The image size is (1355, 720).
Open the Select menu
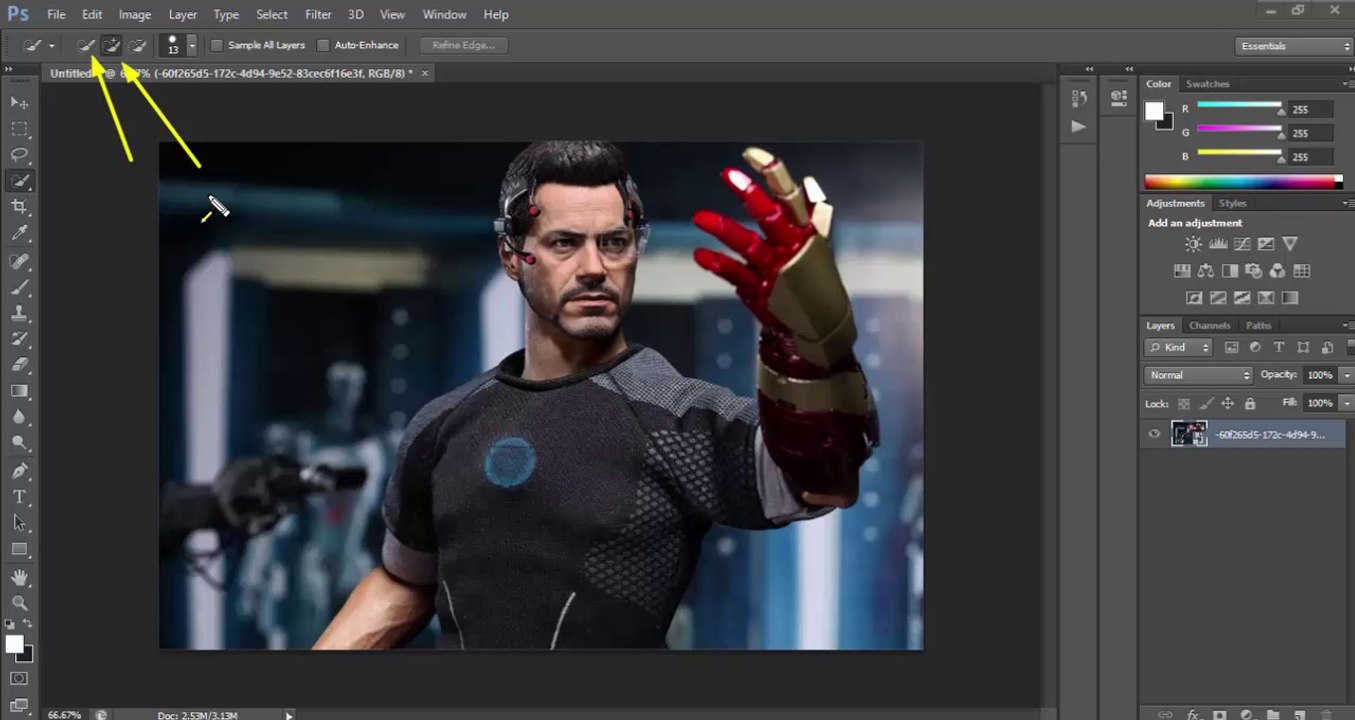pyautogui.click(x=272, y=14)
